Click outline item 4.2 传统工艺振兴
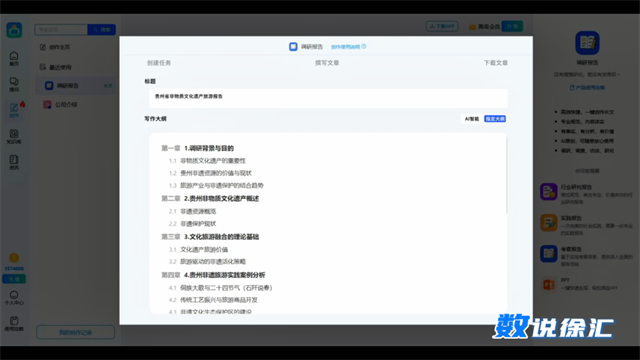Image resolution: width=640 pixels, height=360 pixels. 213,300
